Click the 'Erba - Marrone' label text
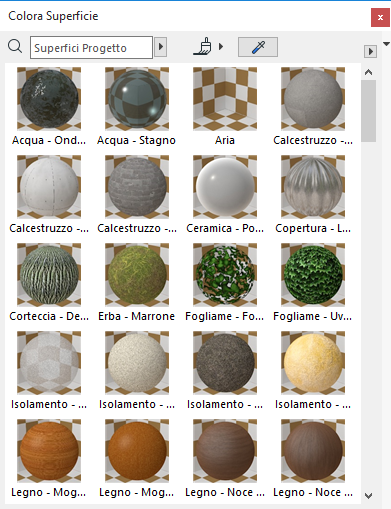The width and height of the screenshot is (391, 509). point(136,316)
